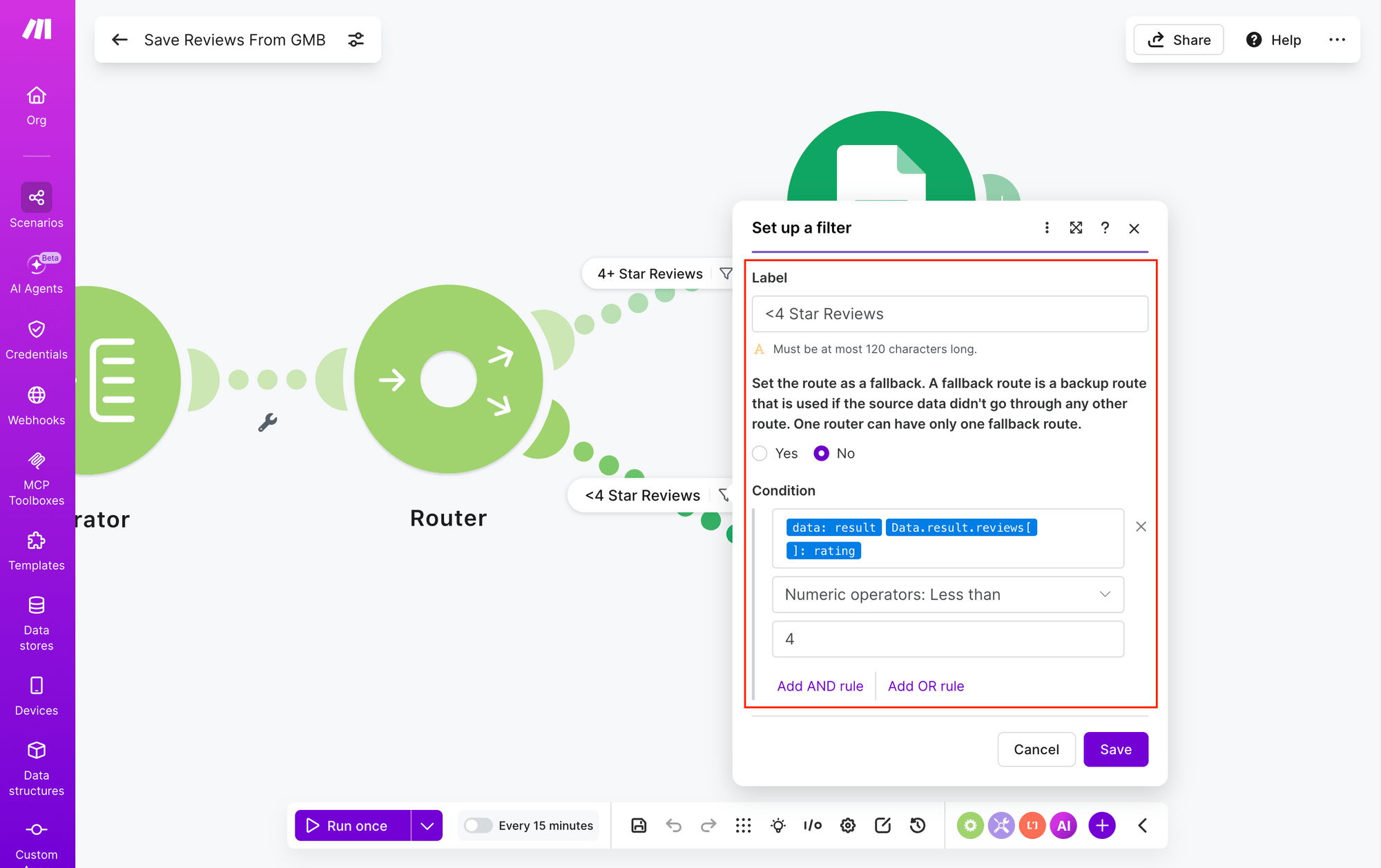Select the Router module
Screen dimensions: 1381x868
448,379
